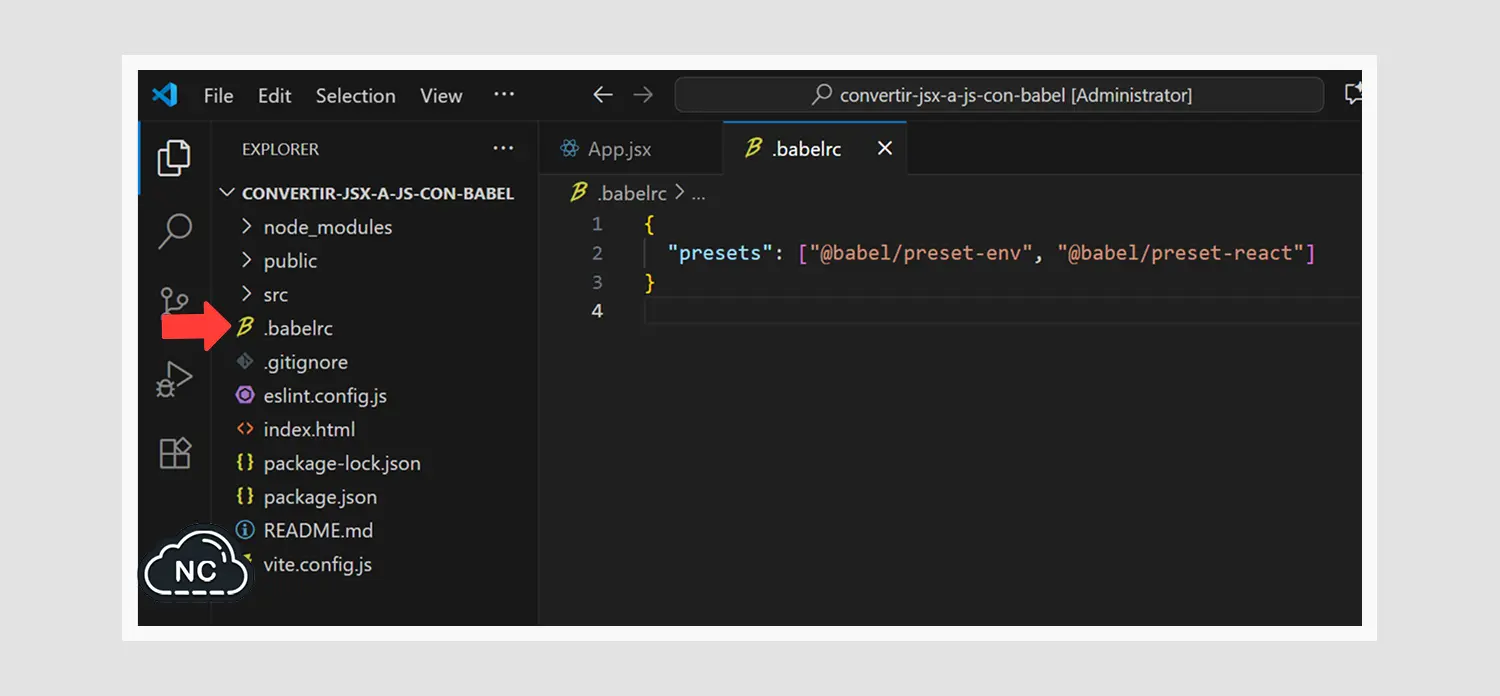Open package.json in the file tree

pos(319,497)
